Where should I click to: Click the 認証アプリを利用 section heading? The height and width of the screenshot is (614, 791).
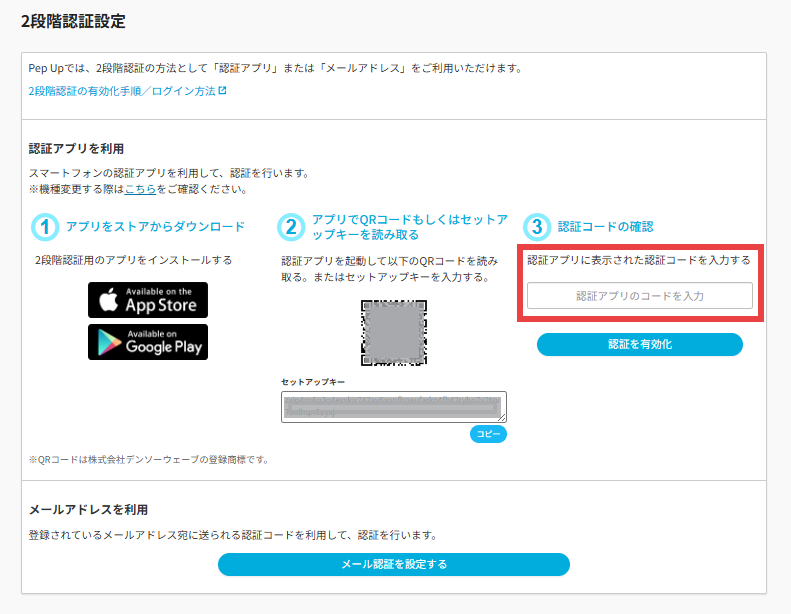76,149
